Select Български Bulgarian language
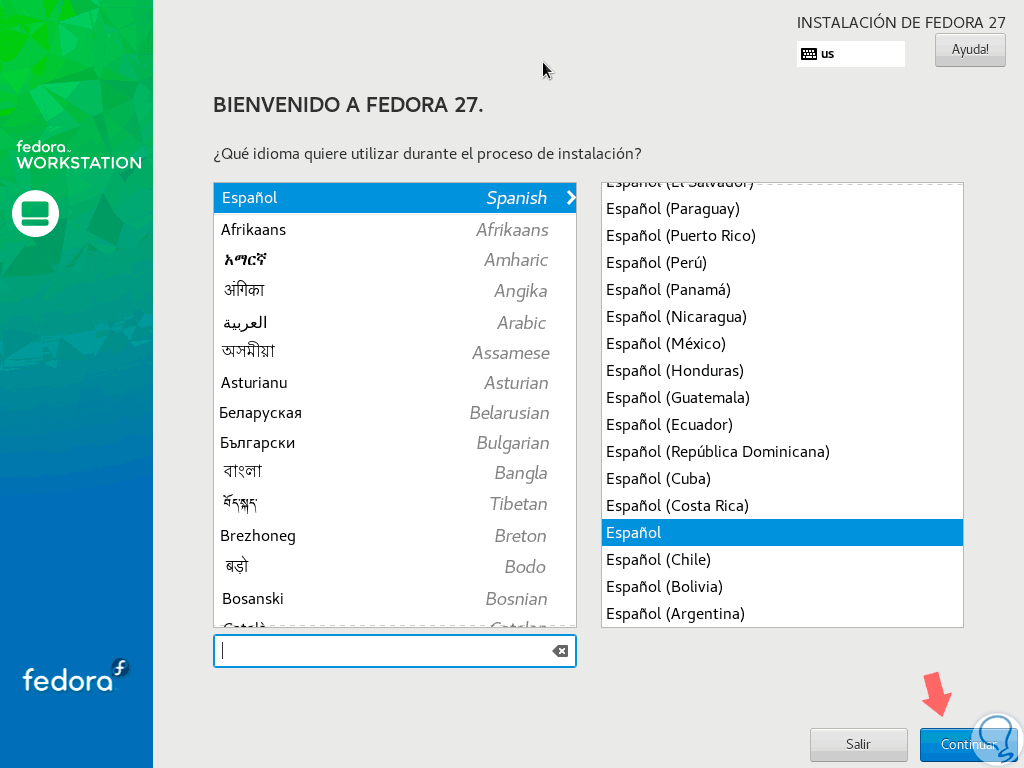The image size is (1024, 768). 394,443
